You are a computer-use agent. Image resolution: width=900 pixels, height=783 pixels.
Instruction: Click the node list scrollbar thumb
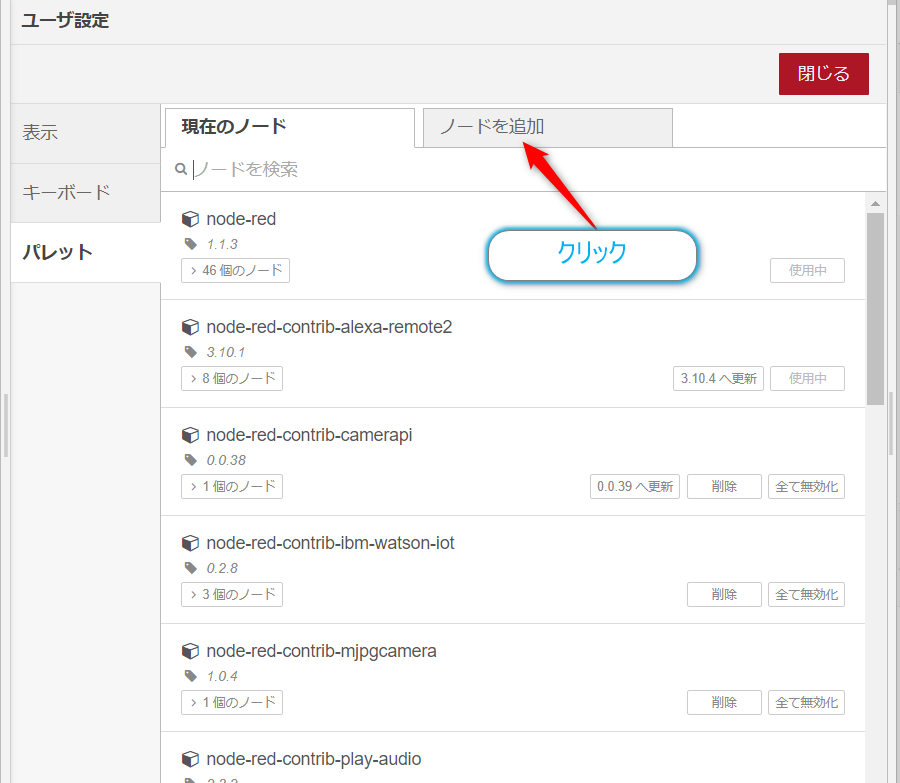(x=875, y=309)
